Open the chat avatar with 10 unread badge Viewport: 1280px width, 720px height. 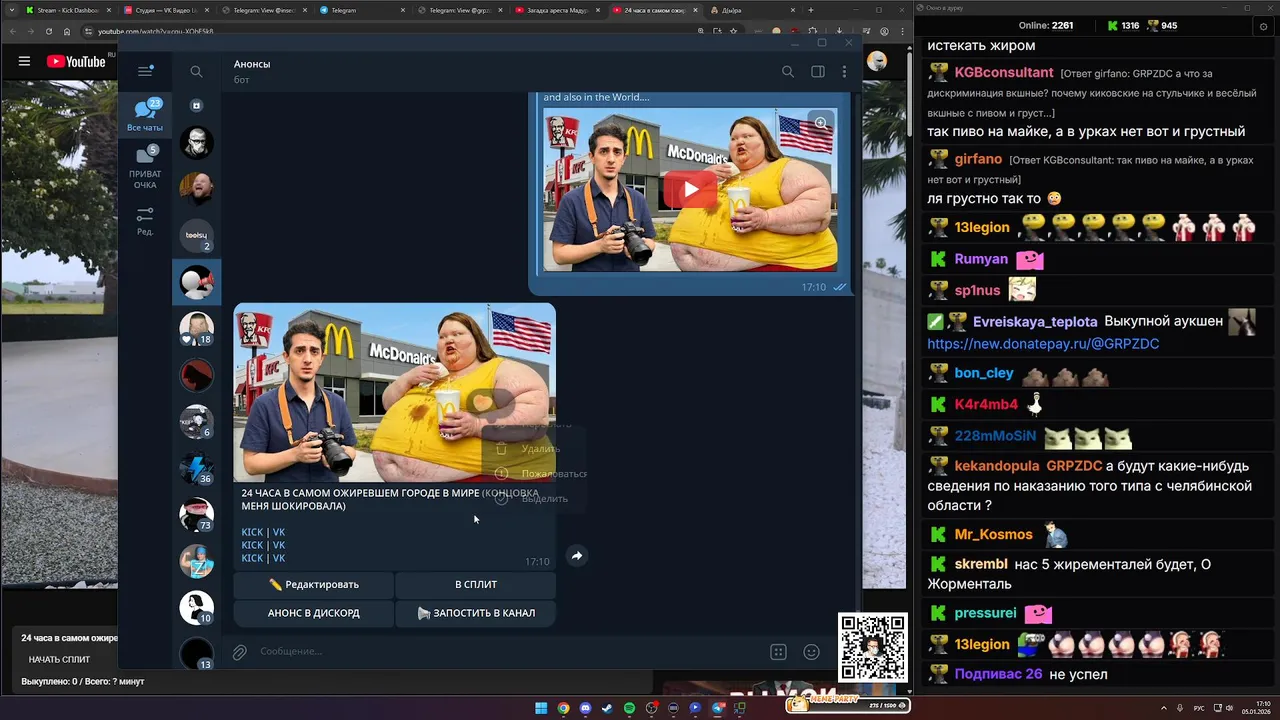pyautogui.click(x=196, y=608)
